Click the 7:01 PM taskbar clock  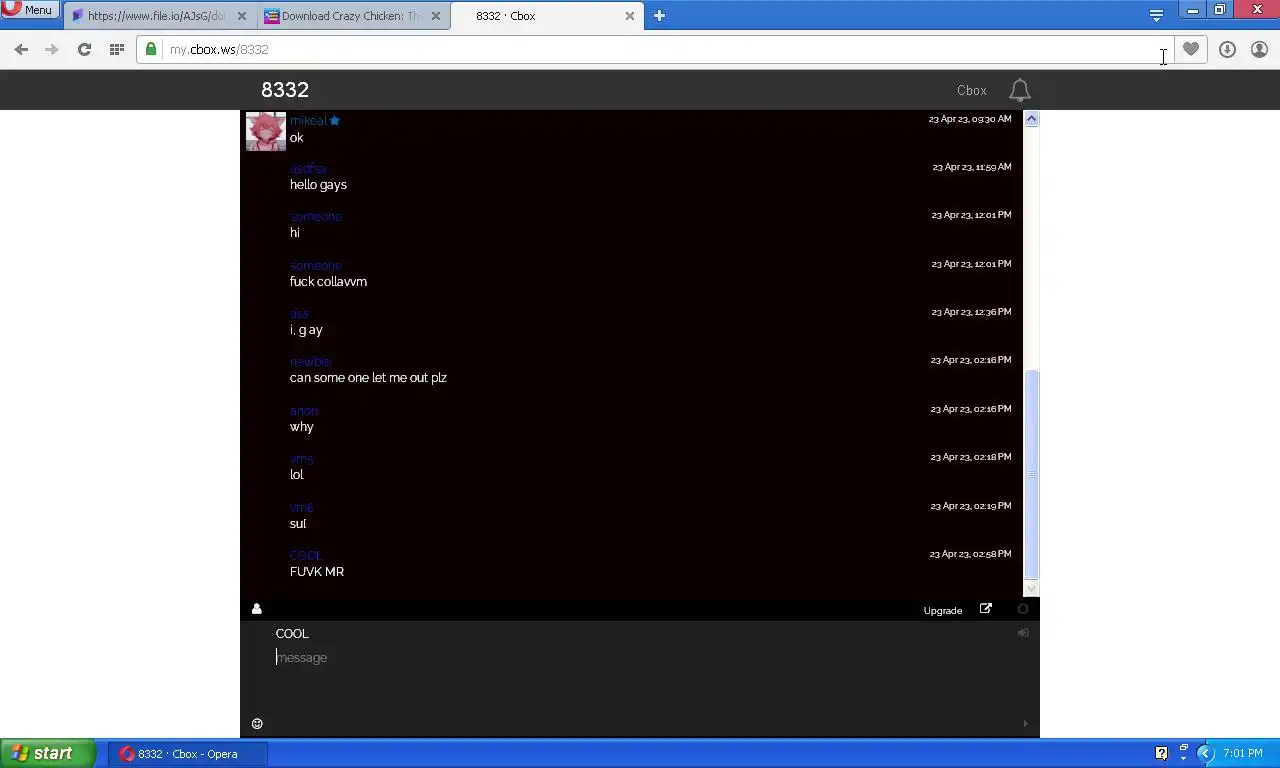pos(1242,754)
